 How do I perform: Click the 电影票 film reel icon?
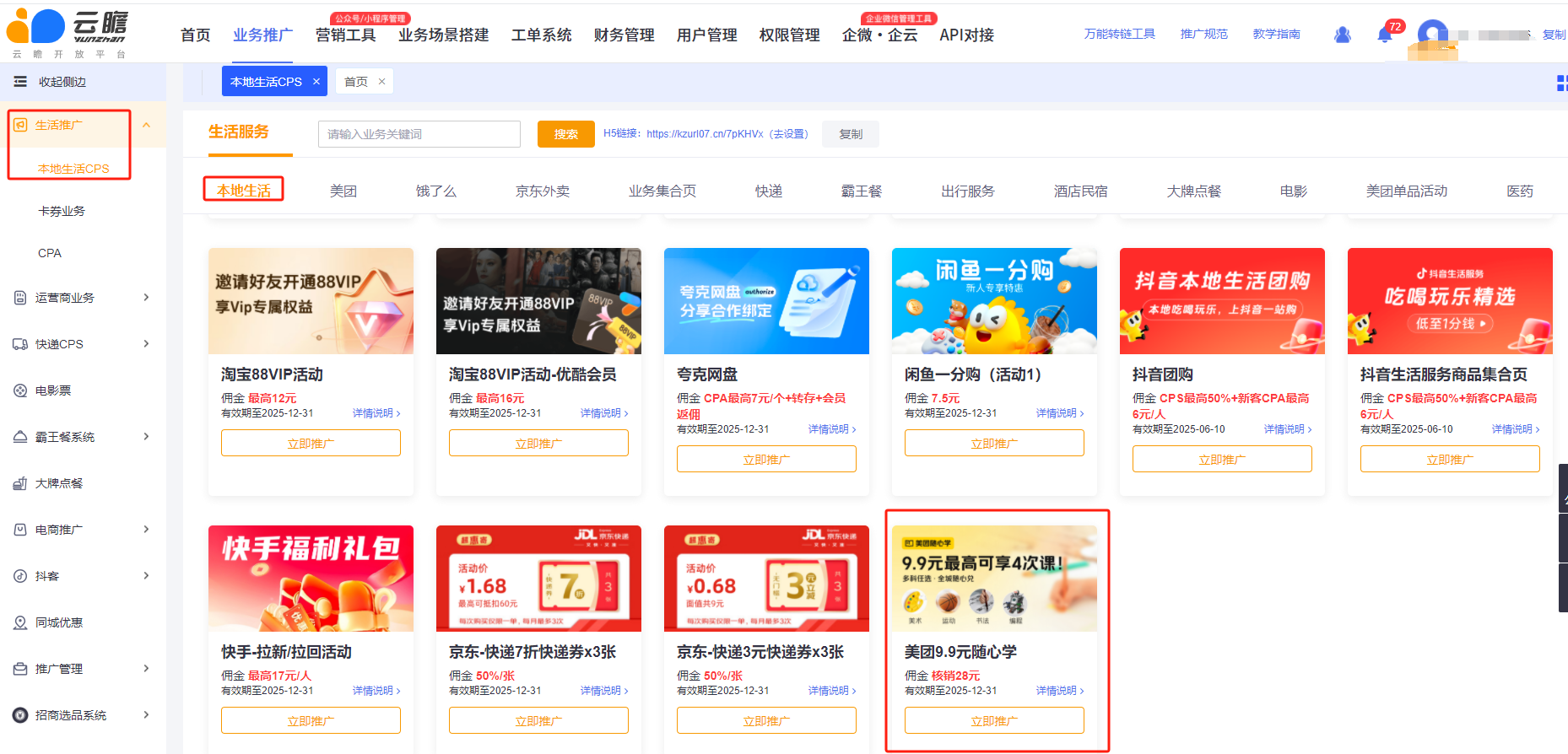pos(21,390)
